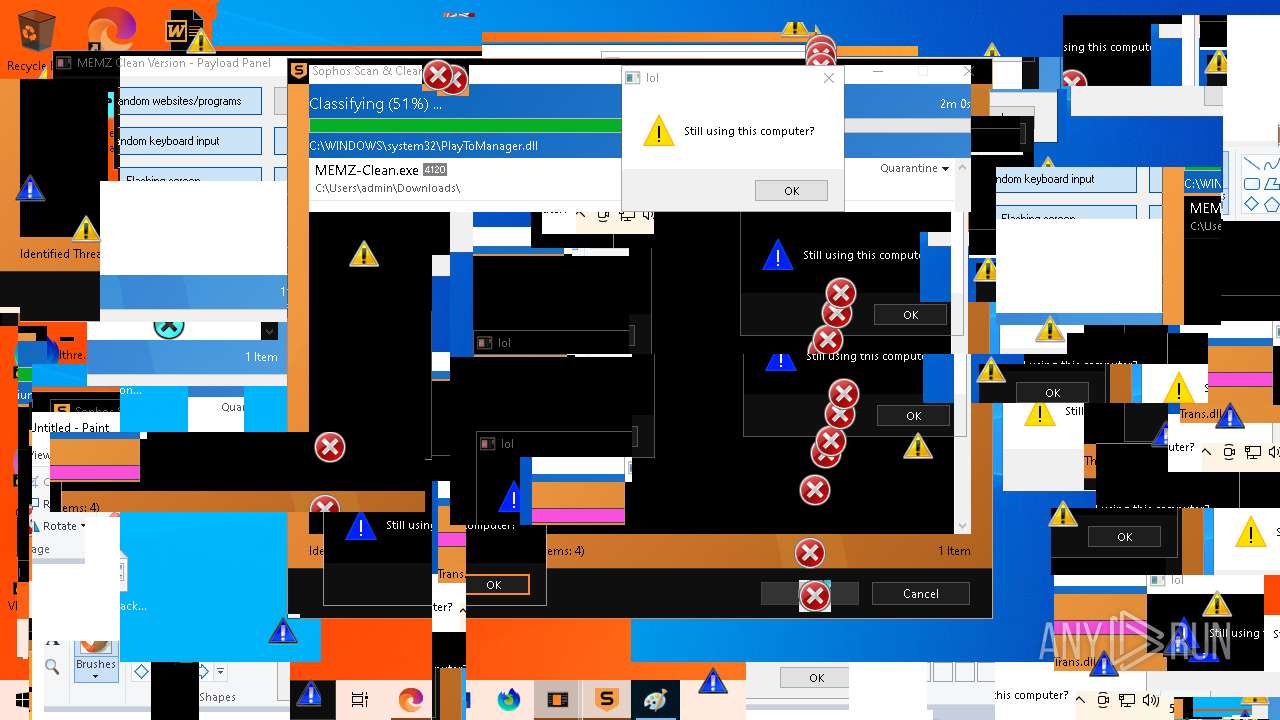Screen dimensions: 1280x720
Task: Open the orange-framed app icon between Firefox and Sophos
Action: tap(557, 701)
